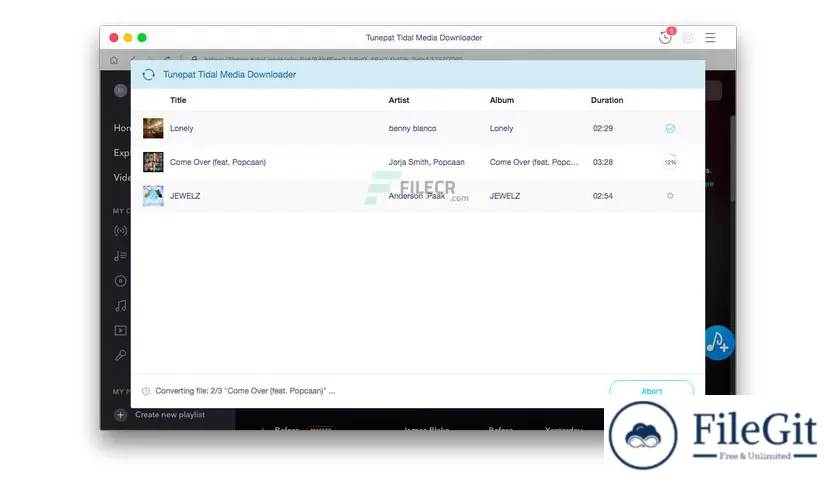Open the videos icon in Tidal sidebar
Viewport: 836px width, 484px height.
click(120, 330)
